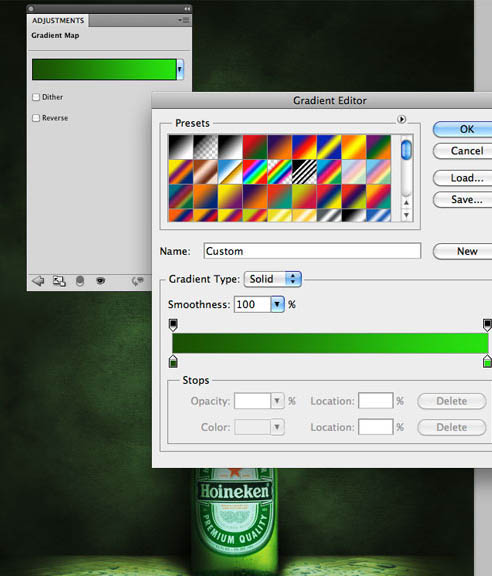Open the Adjustments panel options menu icon
Viewport: 492px width, 576px height.
(184, 20)
